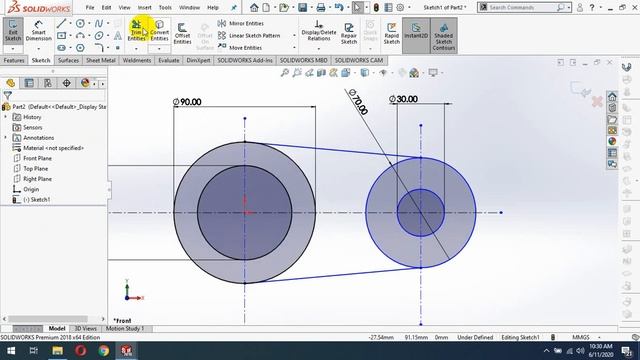Open Search Commands dropdown arrow

[x=569, y=7]
